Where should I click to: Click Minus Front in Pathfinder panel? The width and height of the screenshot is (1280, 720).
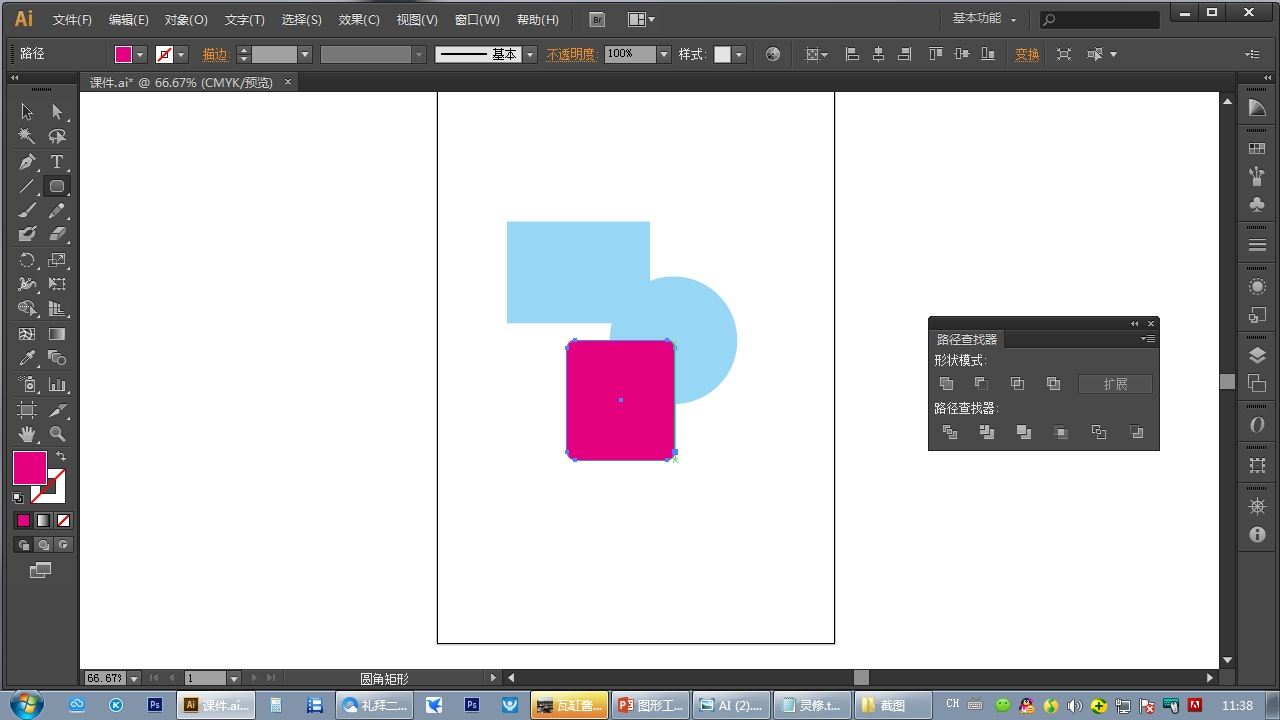pos(981,384)
